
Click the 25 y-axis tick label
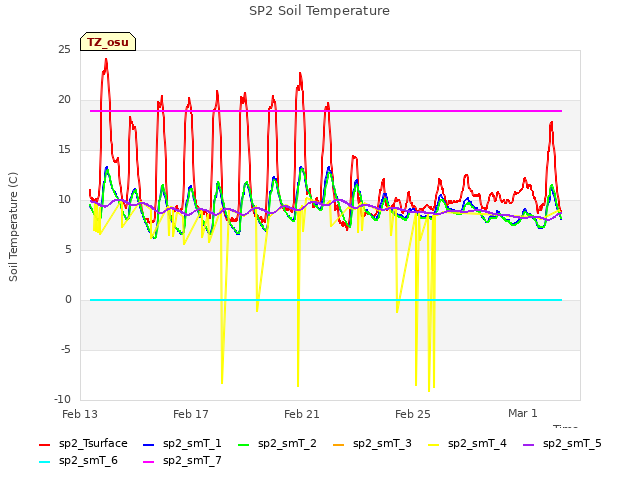64,49
